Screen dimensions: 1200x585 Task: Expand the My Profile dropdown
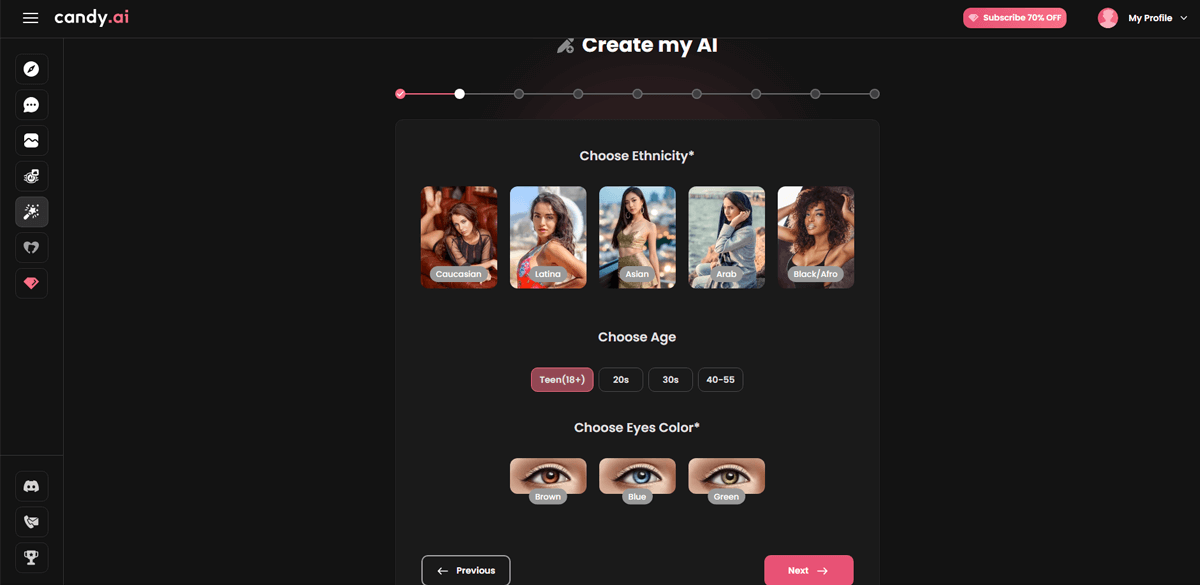(1135, 18)
